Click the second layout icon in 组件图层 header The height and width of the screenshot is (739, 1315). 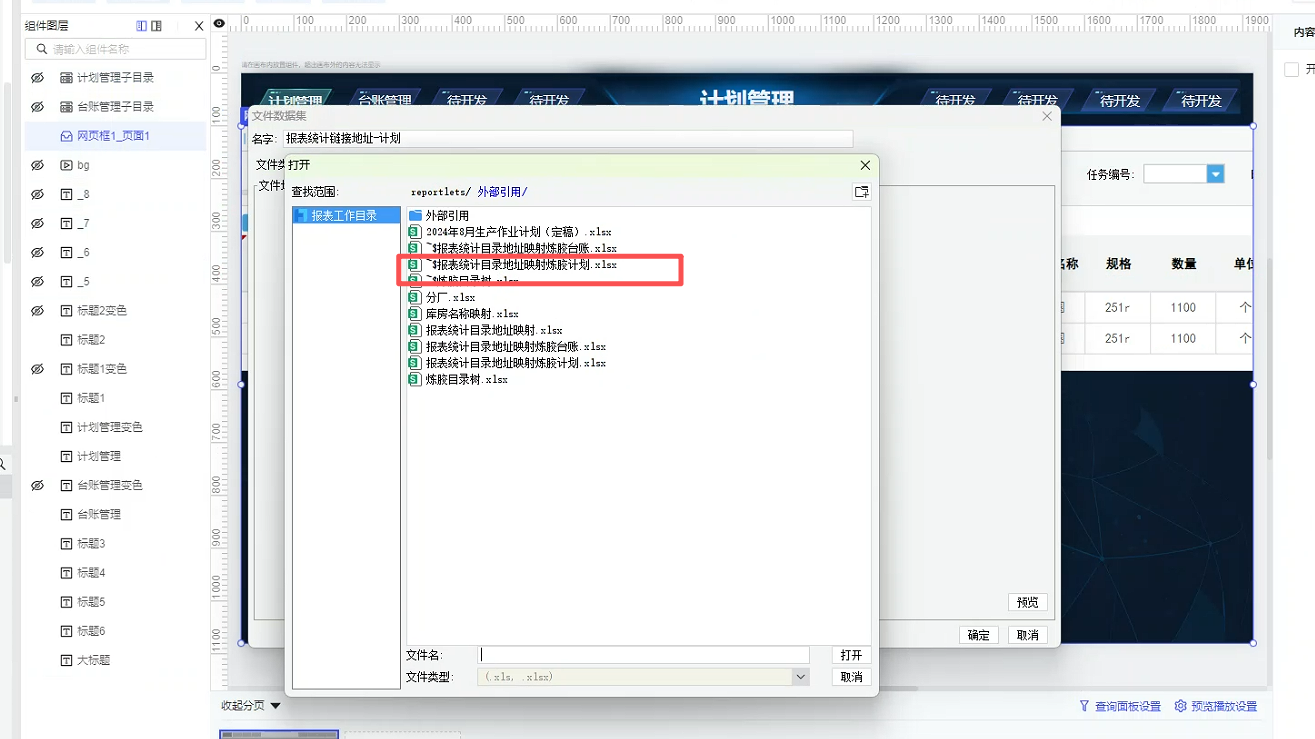point(156,26)
